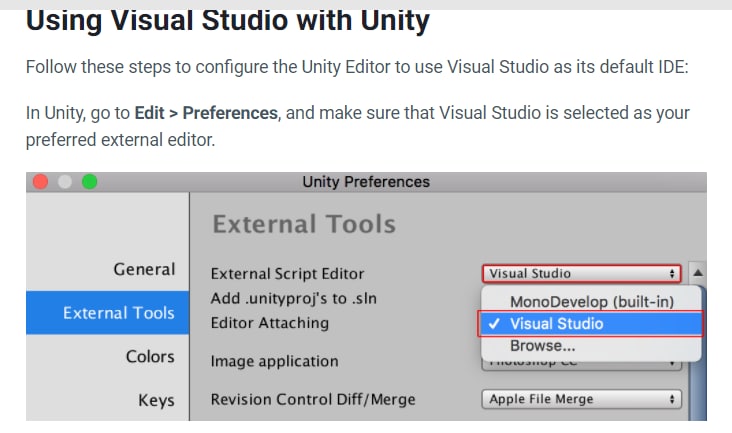Click the Unity Preferences window title
Viewport: 732px width, 433px height.
coord(366,182)
